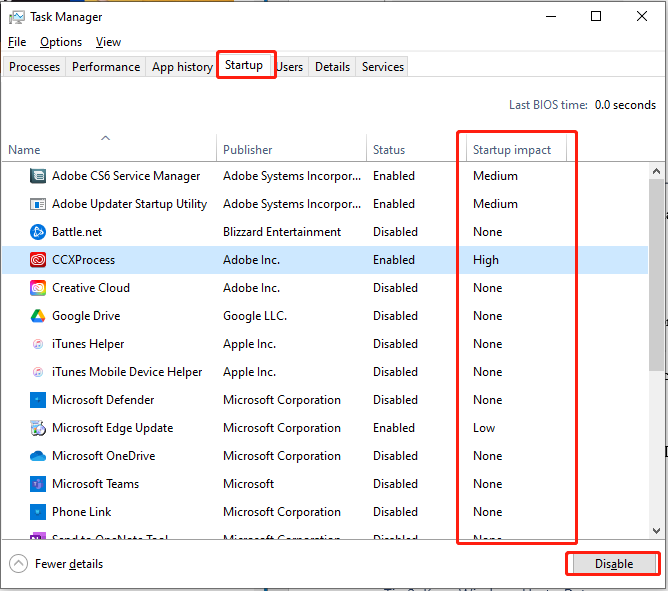Viewport: 668px width, 591px height.
Task: Select the Phone Link entry name
Action: click(x=81, y=512)
